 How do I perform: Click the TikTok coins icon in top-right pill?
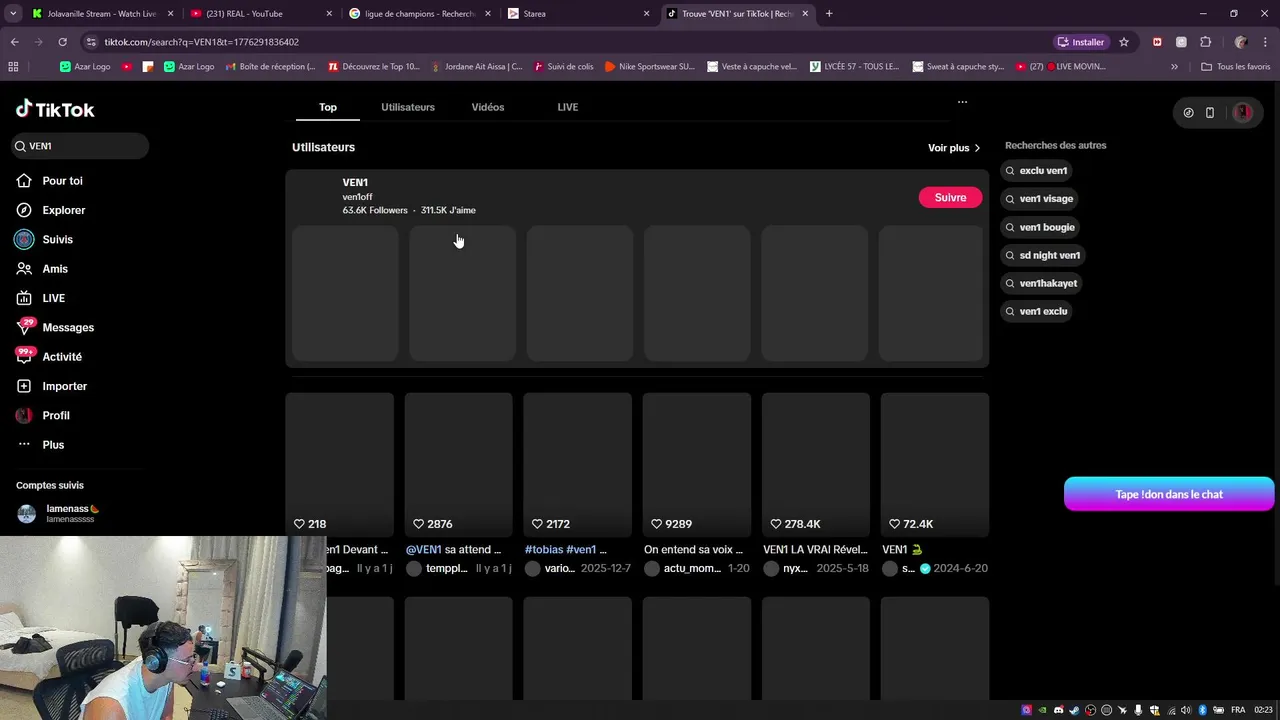coord(1188,113)
